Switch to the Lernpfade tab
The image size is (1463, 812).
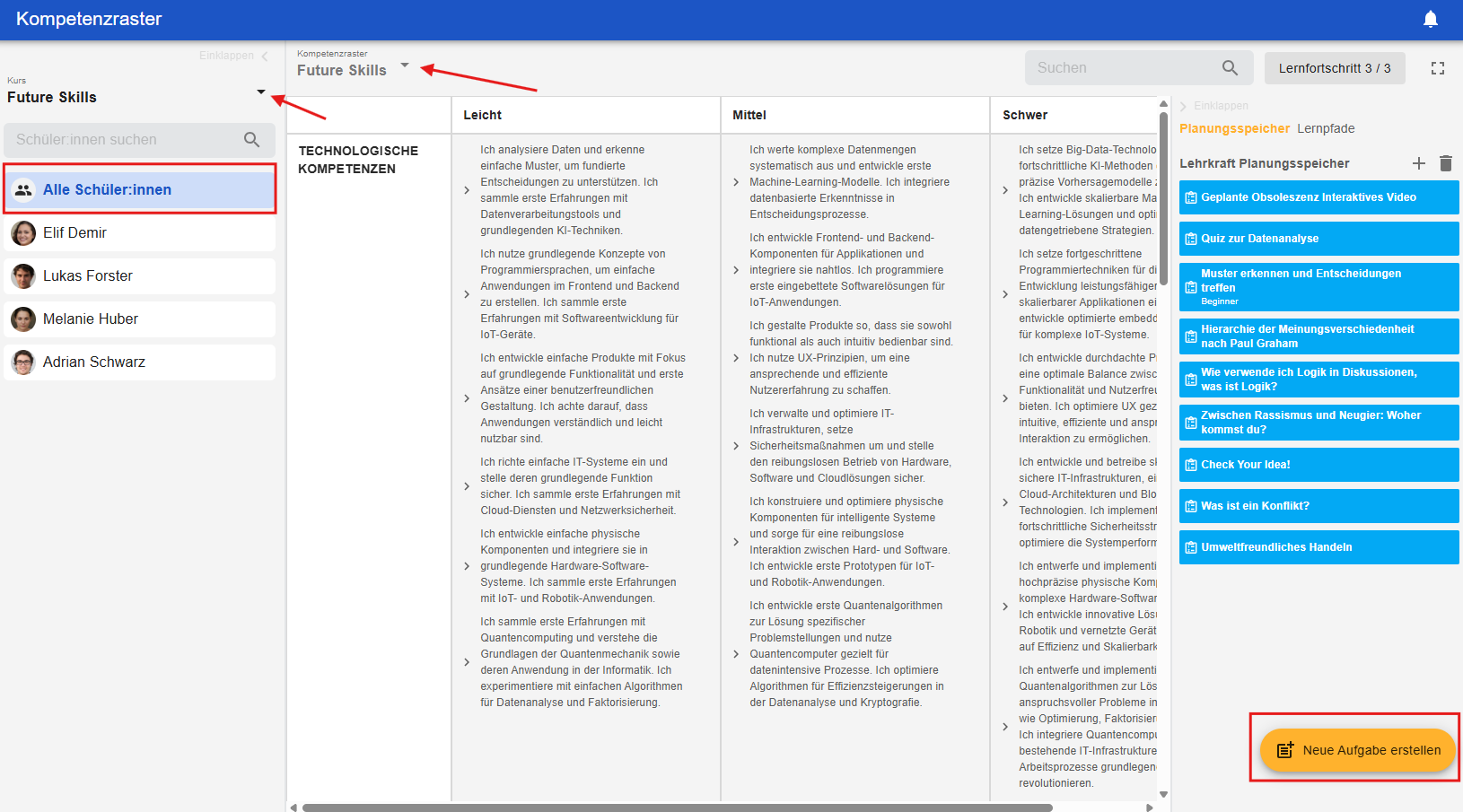tap(1326, 128)
